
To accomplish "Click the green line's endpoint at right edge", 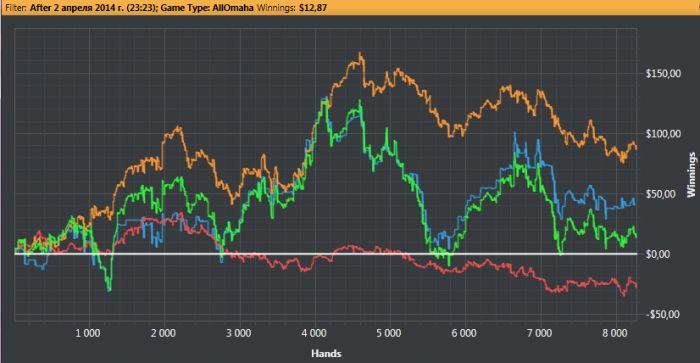I will [x=636, y=237].
